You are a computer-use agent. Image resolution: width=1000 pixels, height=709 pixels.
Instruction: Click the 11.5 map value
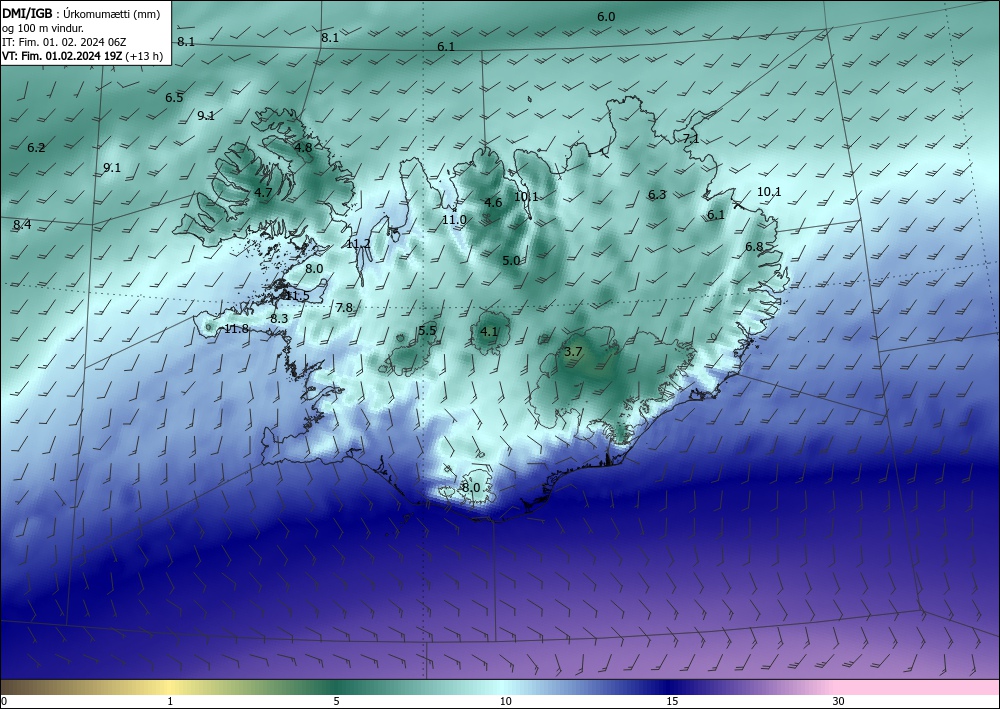(x=297, y=296)
